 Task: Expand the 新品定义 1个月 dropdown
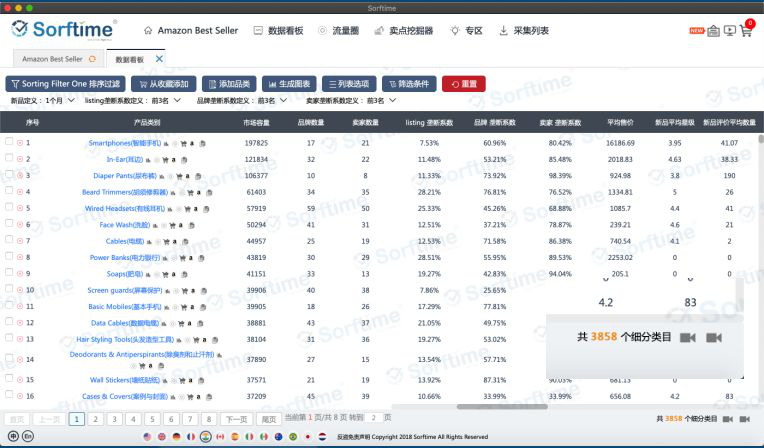pos(43,100)
